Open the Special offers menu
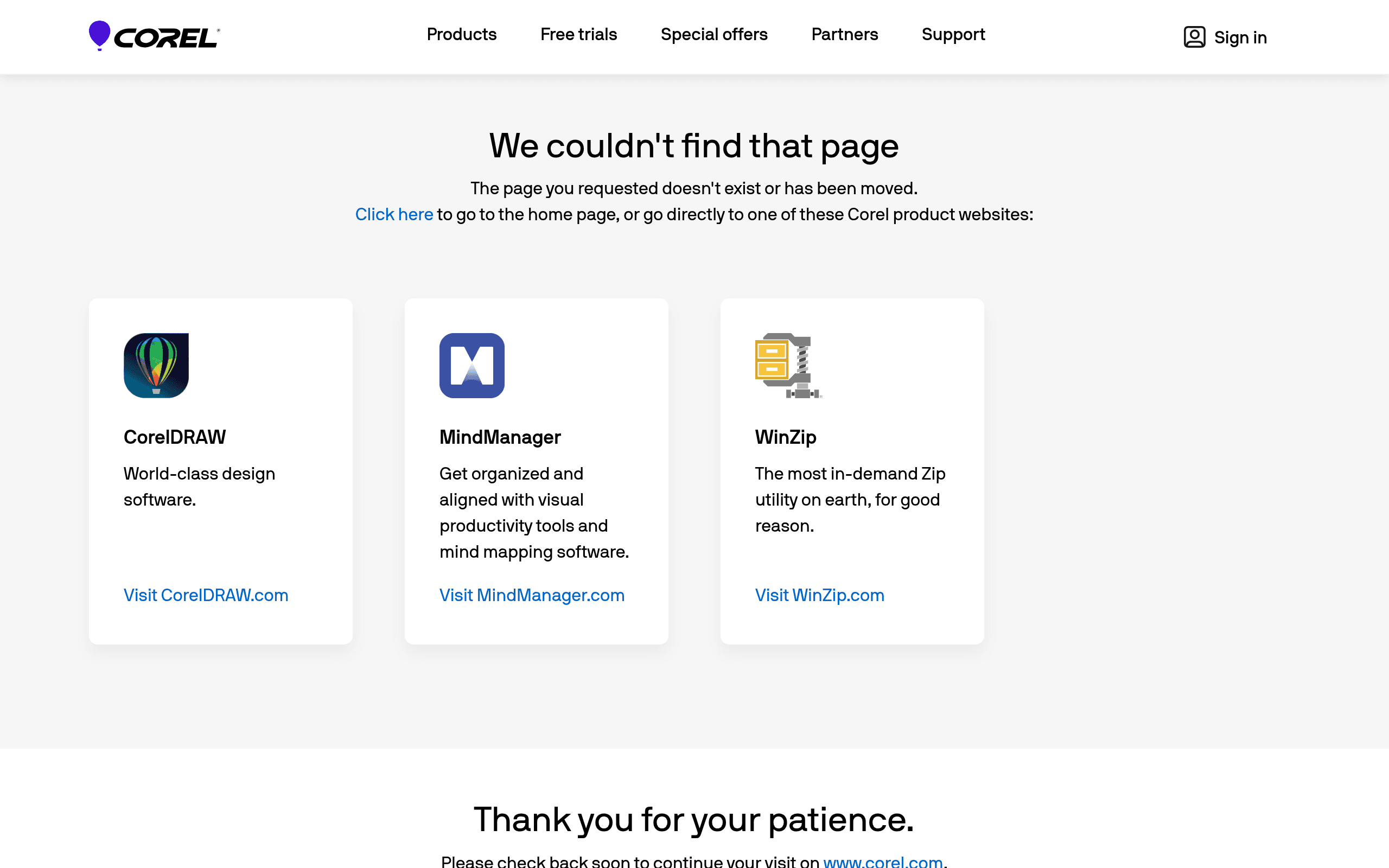The height and width of the screenshot is (868, 1389). coord(714,34)
